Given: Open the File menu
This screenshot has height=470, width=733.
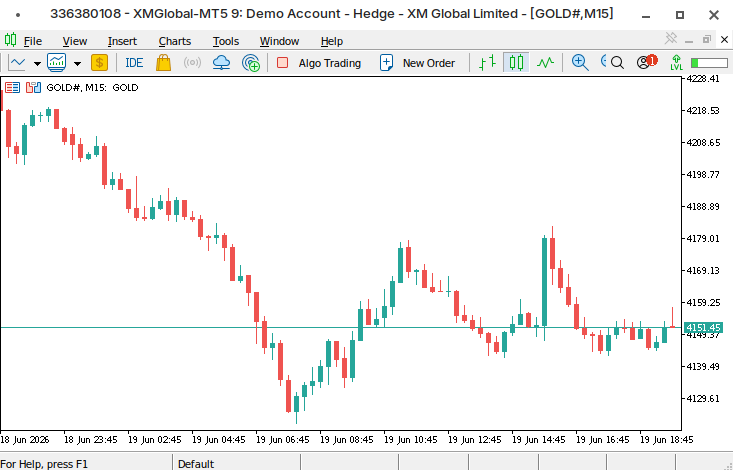Looking at the screenshot, I should tap(33, 41).
